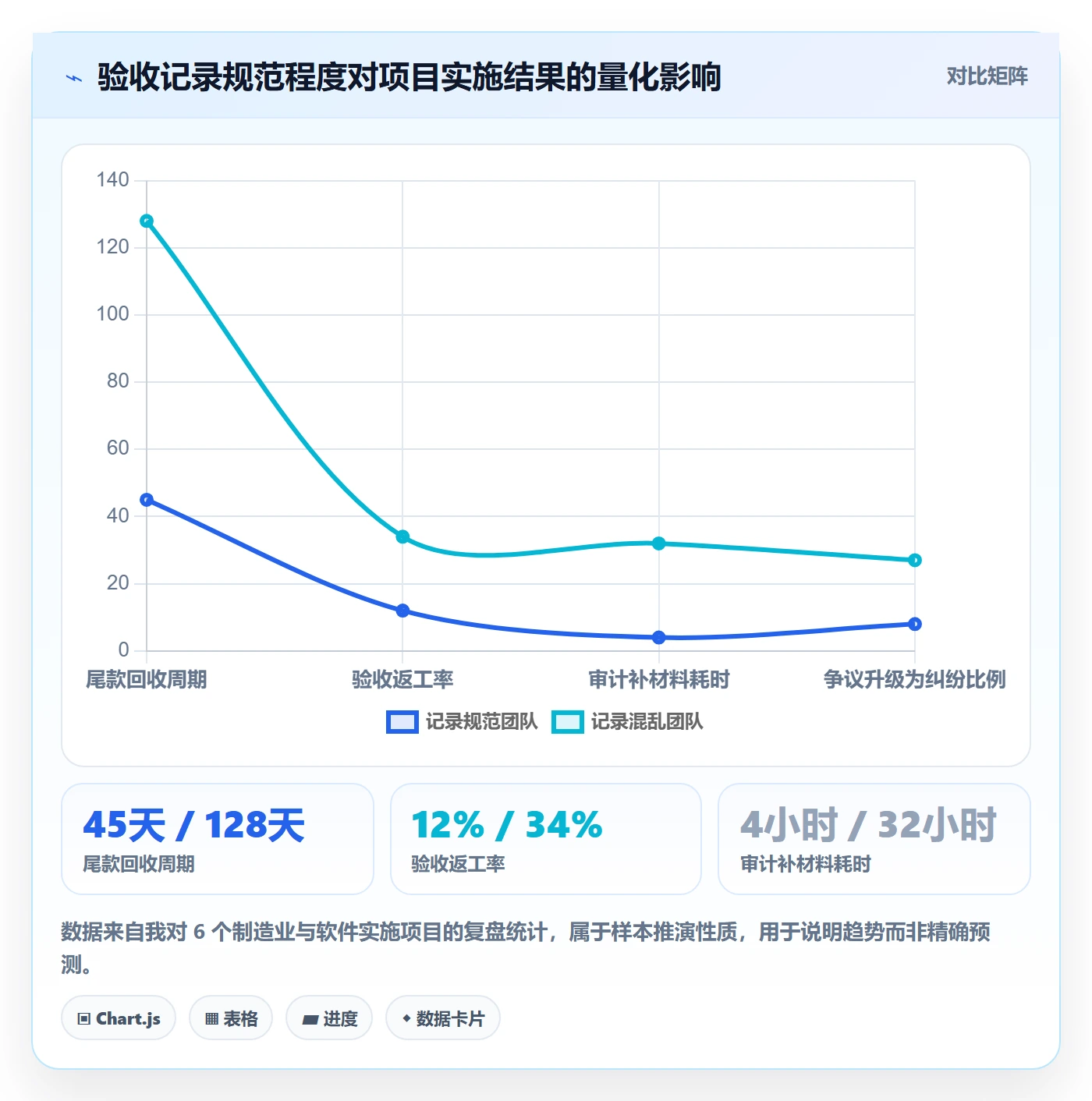Image resolution: width=1092 pixels, height=1101 pixels.
Task: Click the blue 记录规范团队 legend color box
Action: click(x=402, y=722)
